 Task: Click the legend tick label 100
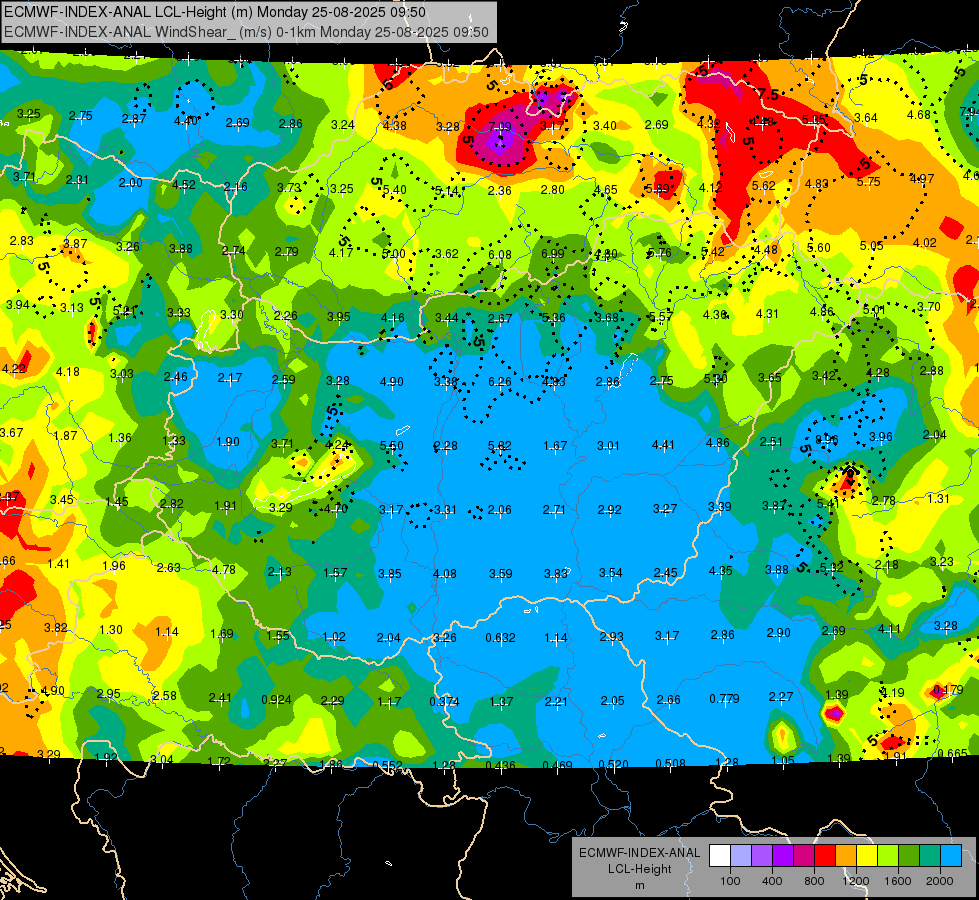pyautogui.click(x=730, y=881)
